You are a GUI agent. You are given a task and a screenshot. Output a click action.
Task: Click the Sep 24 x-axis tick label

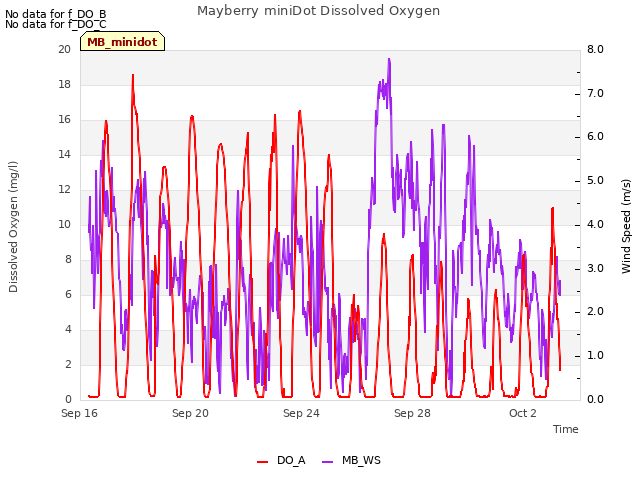coord(301,413)
